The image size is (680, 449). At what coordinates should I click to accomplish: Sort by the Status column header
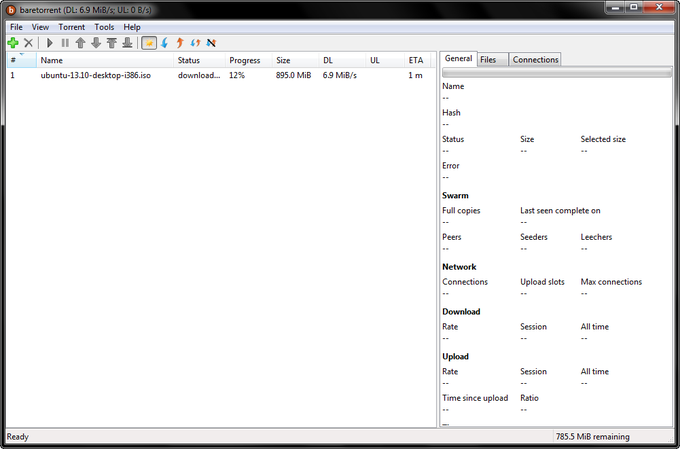pos(199,60)
